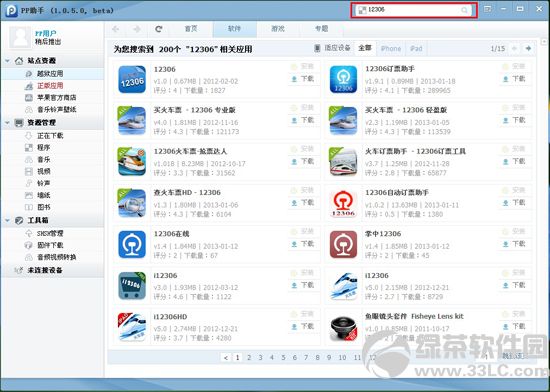Viewport: 550px width, 392px height.
Task: Click i12306 v5.0 train app icon
Action: [343, 286]
